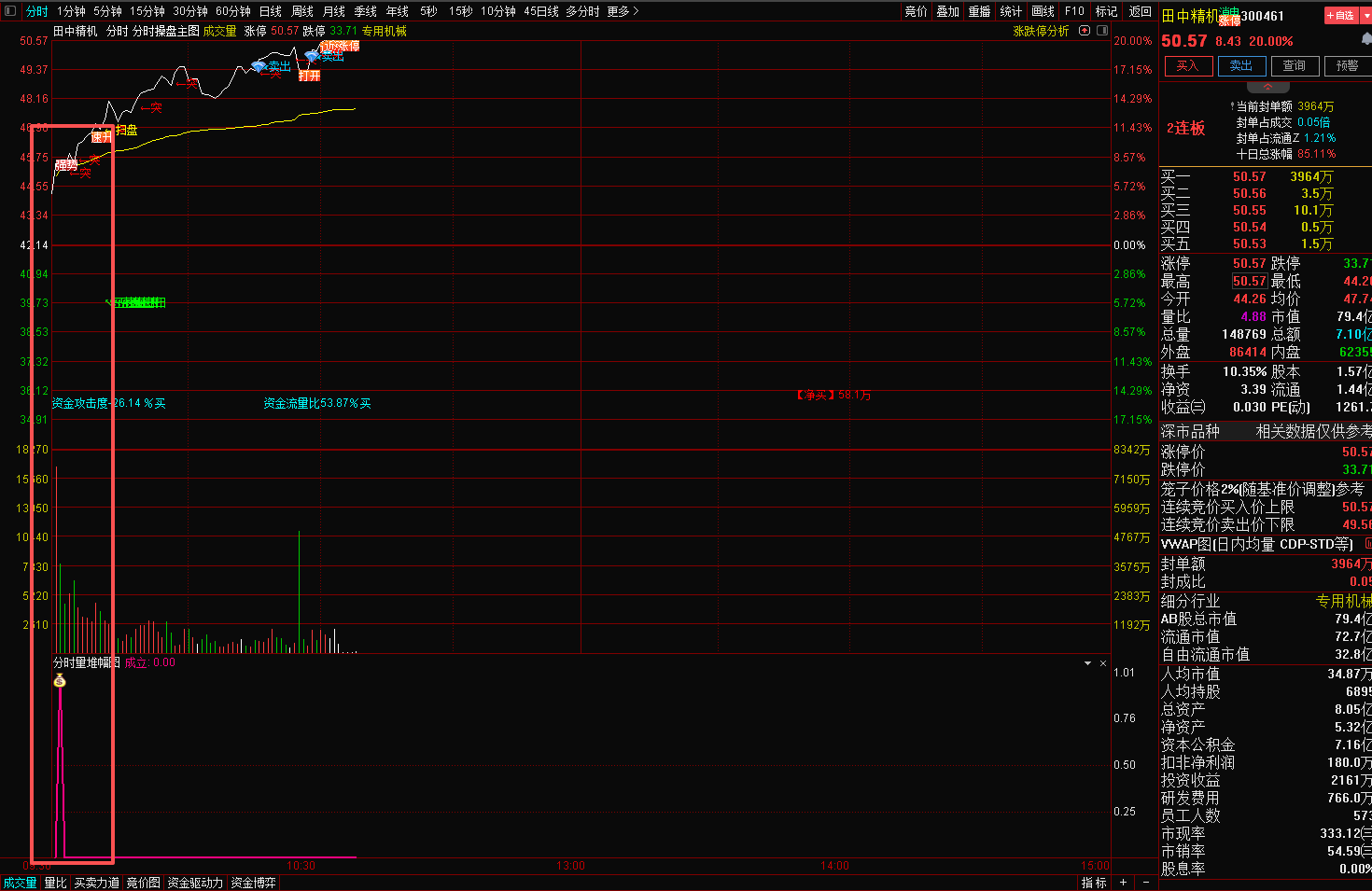1372x891 pixels.
Task: Open dropdown arrow next to 自选 button
Action: click(1366, 16)
